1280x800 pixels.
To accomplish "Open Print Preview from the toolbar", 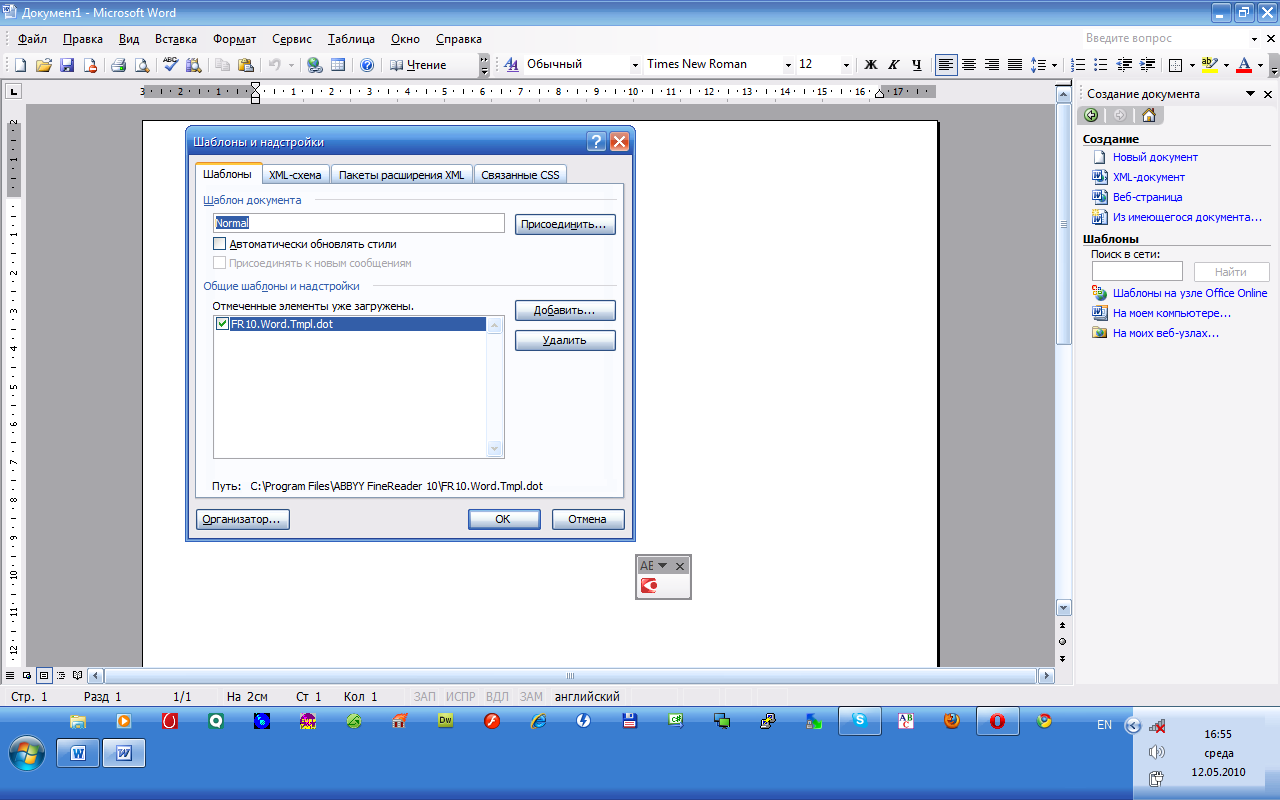I will (x=142, y=65).
